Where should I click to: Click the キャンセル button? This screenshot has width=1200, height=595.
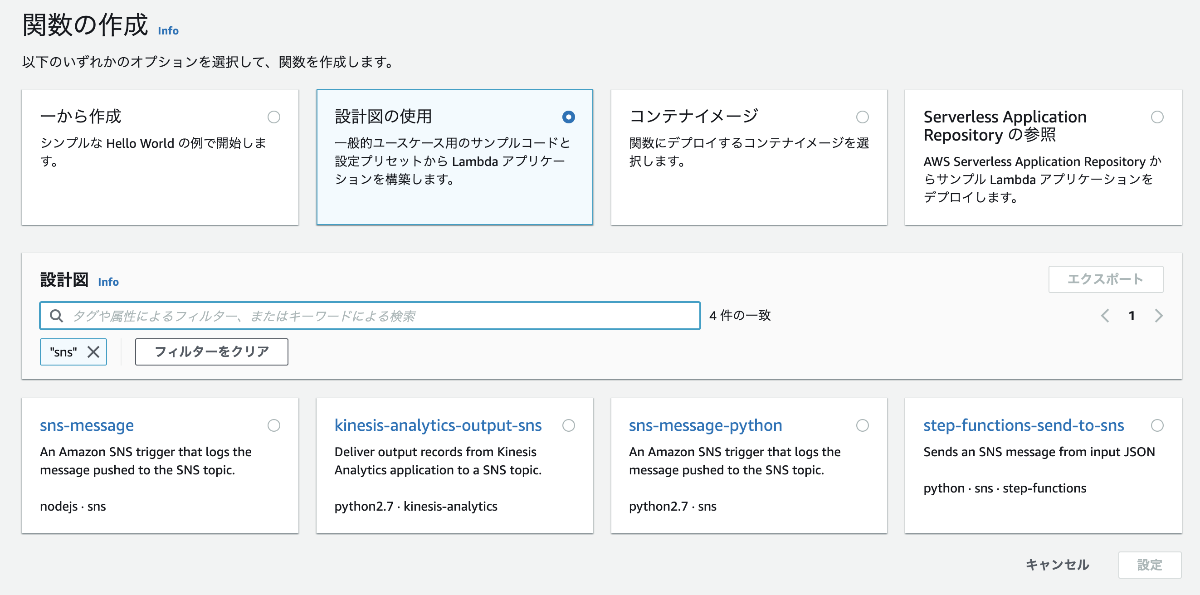pos(1057,565)
